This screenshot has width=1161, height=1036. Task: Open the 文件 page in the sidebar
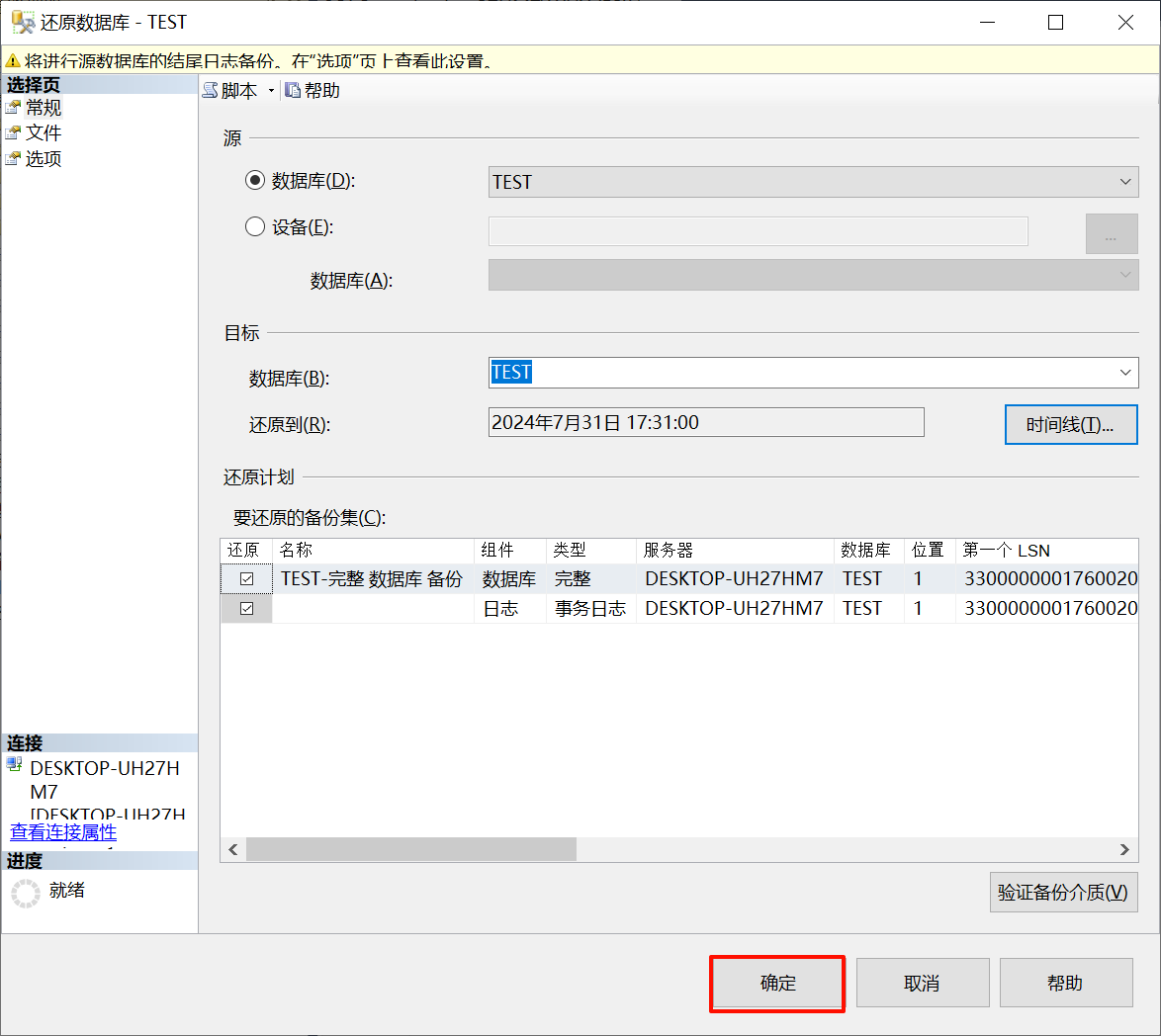43,132
